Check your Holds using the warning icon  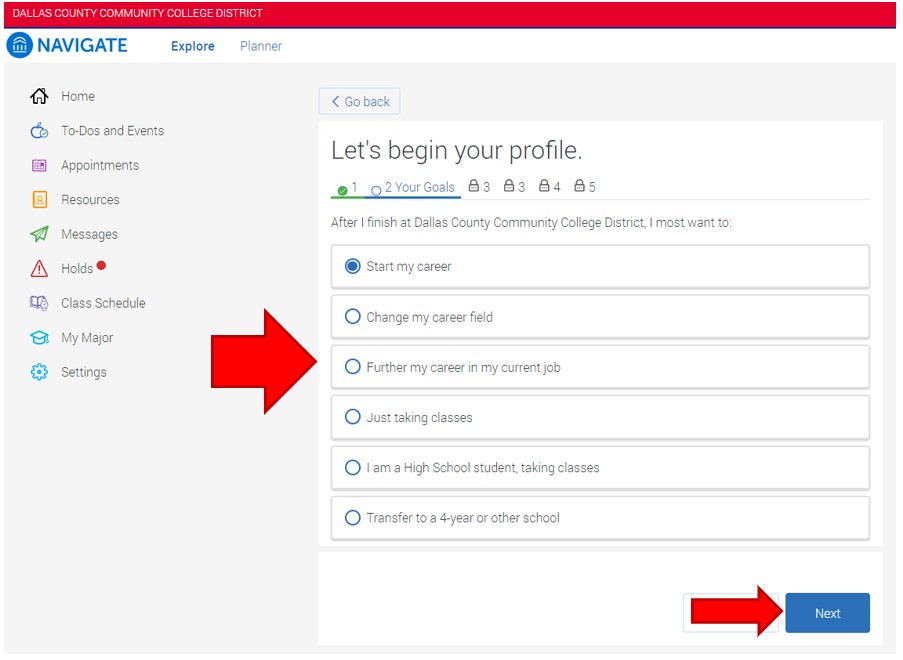pyautogui.click(x=37, y=268)
